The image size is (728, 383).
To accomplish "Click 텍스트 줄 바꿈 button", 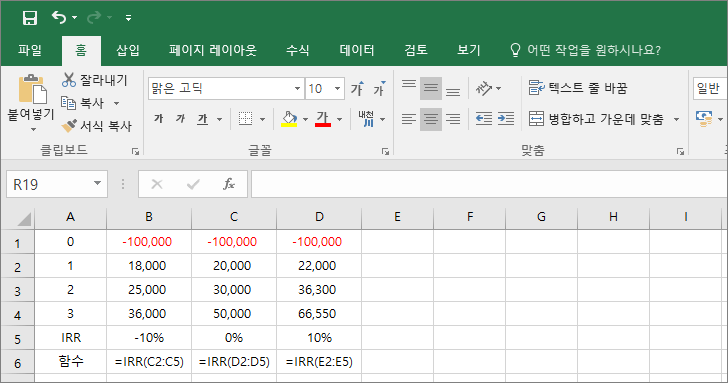I will click(578, 88).
